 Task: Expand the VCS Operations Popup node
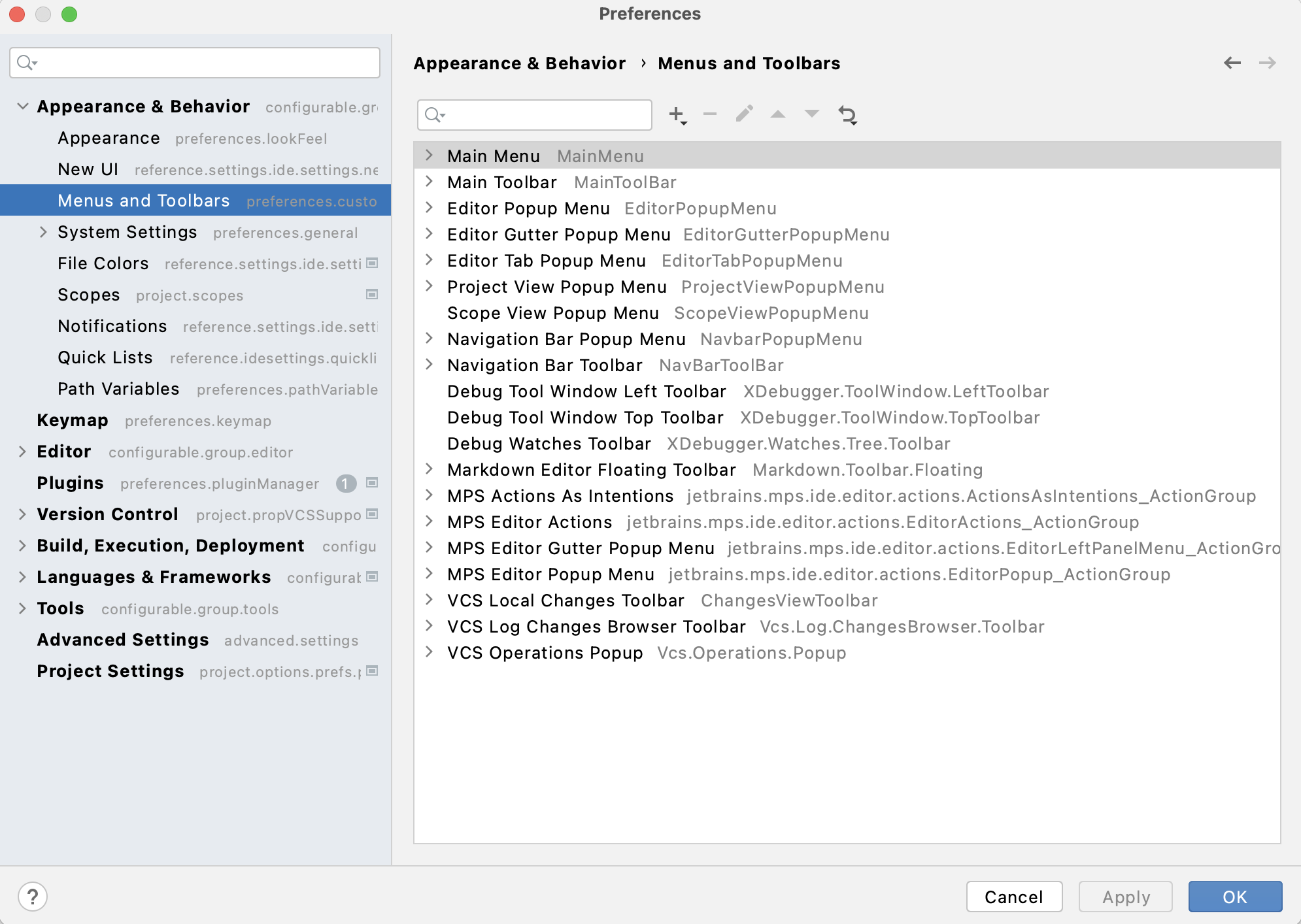430,652
